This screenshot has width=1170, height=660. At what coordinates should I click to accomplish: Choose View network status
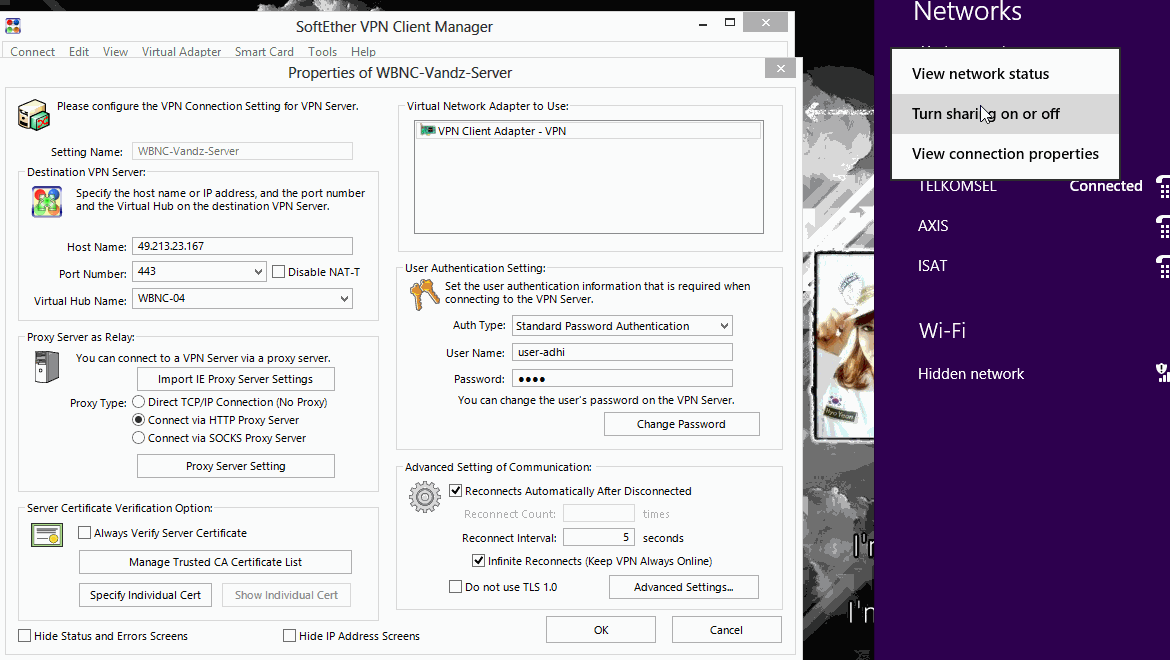pos(1005,74)
